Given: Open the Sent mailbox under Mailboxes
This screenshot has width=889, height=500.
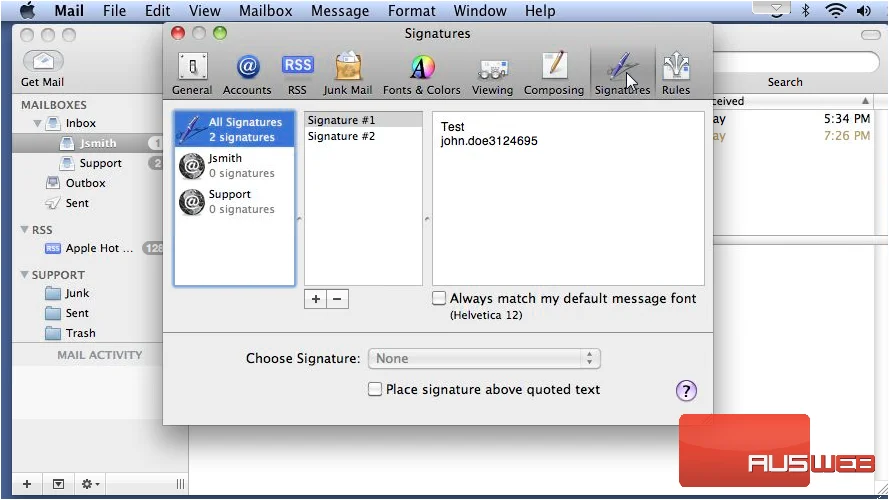Looking at the screenshot, I should [77, 203].
